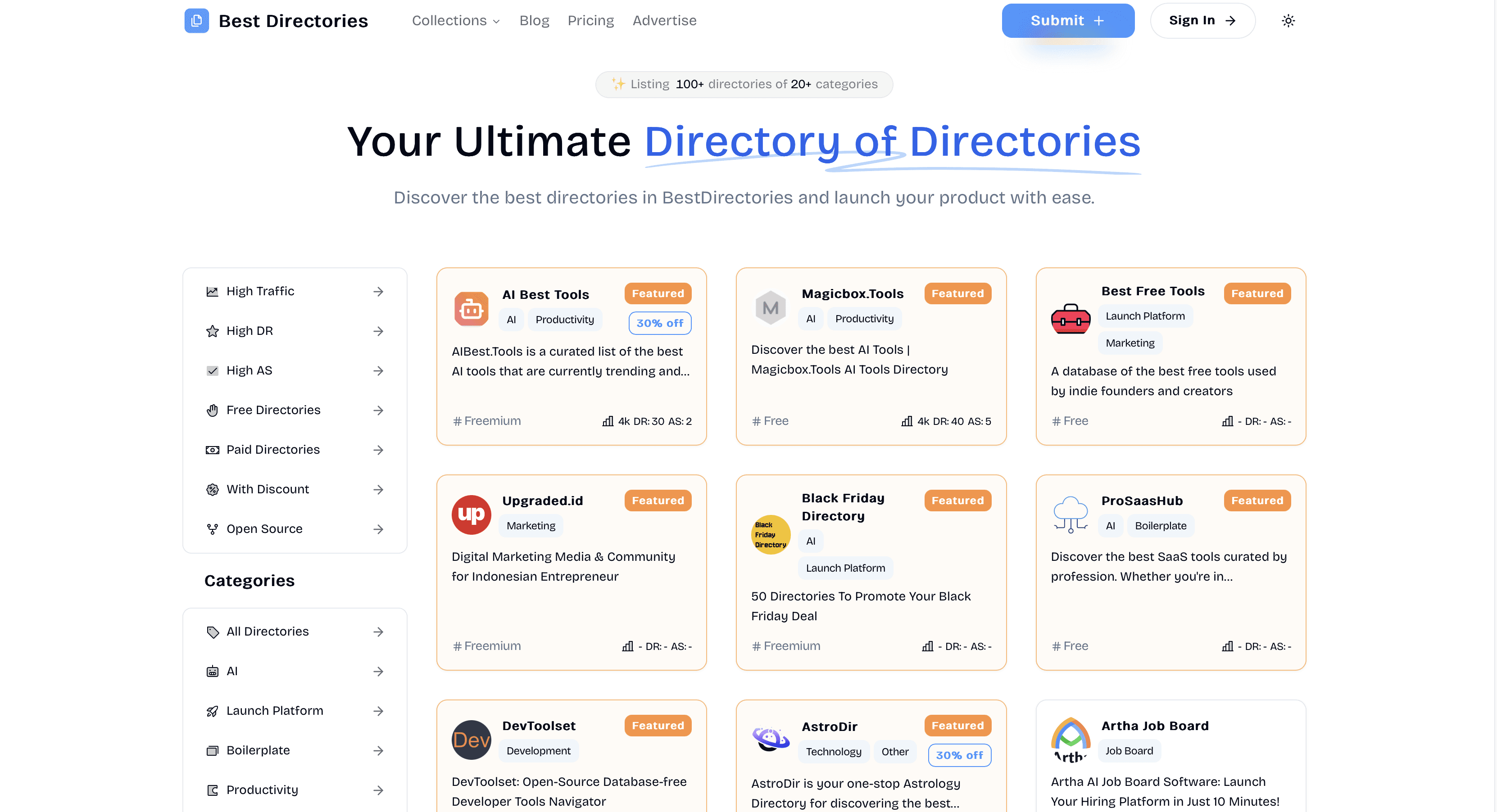Image resolution: width=1497 pixels, height=812 pixels.
Task: Open the Upgraded.id red up logo
Action: 471,514
